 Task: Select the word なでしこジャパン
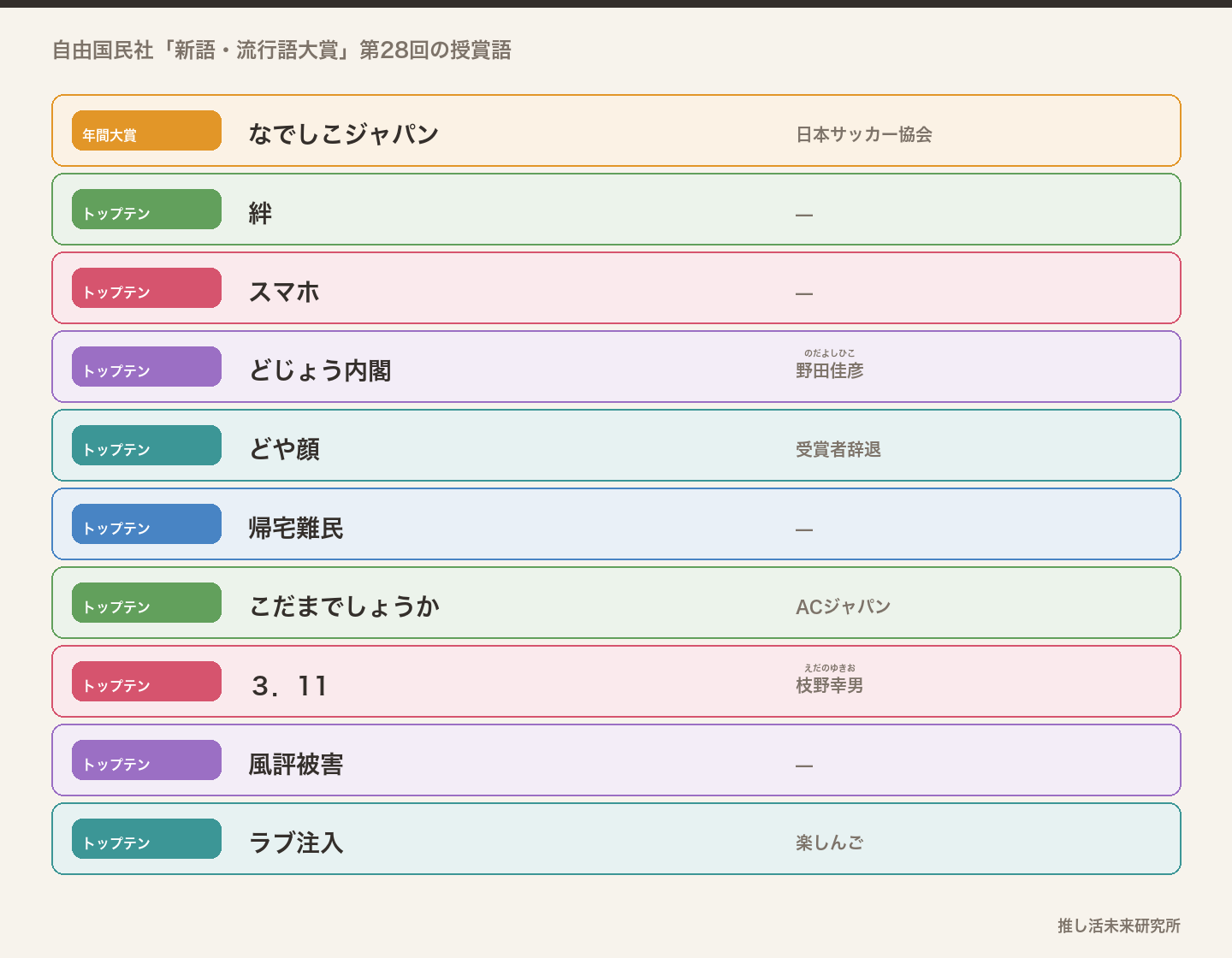[x=344, y=134]
